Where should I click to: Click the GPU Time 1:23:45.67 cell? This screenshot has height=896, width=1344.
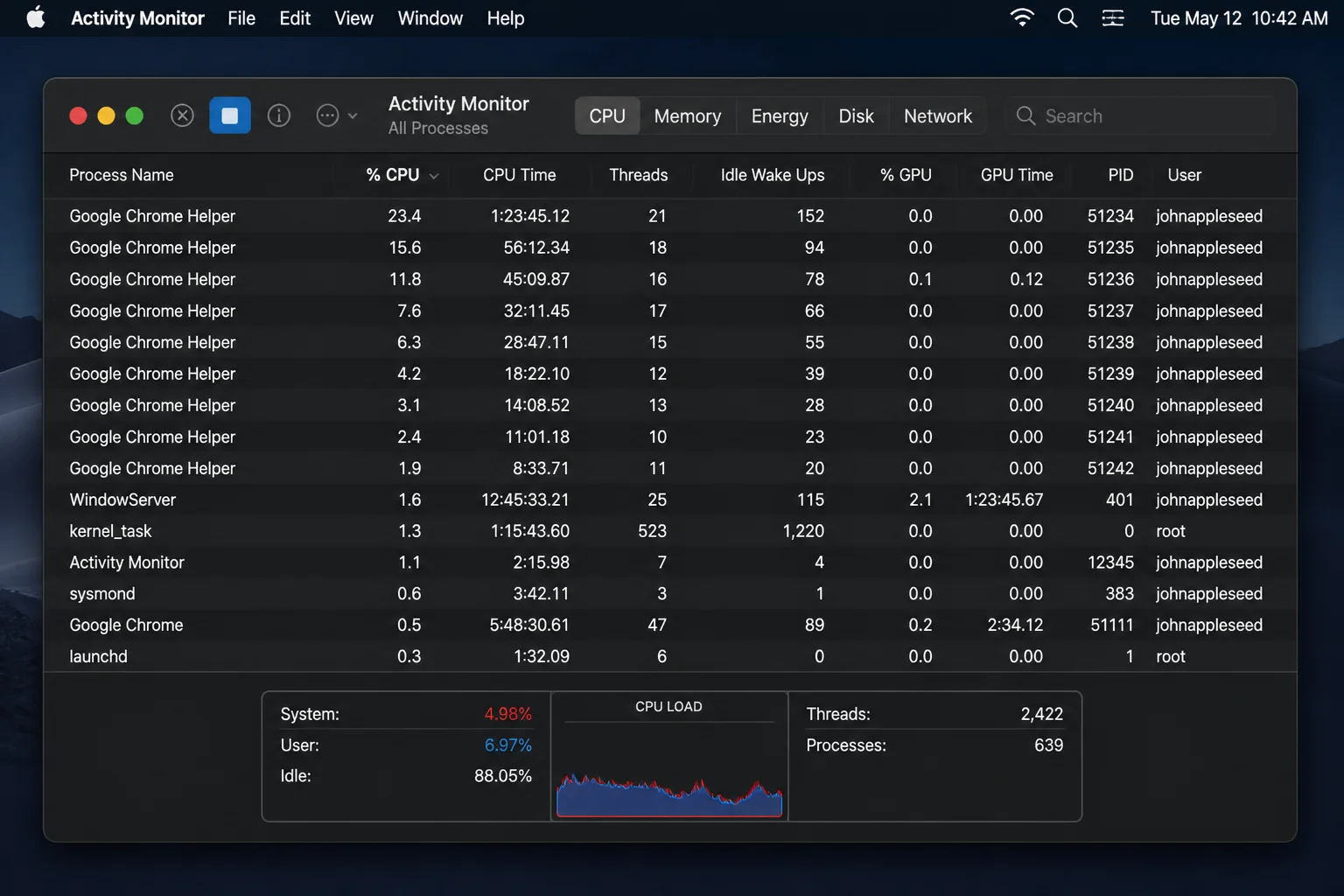pos(1004,500)
